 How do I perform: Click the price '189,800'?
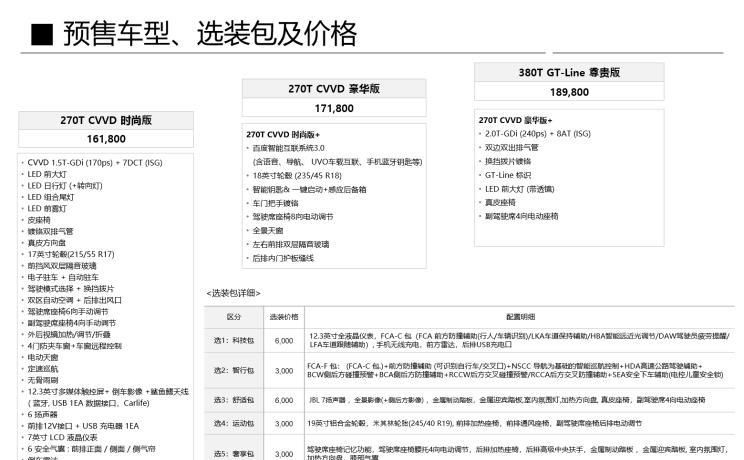[569, 92]
